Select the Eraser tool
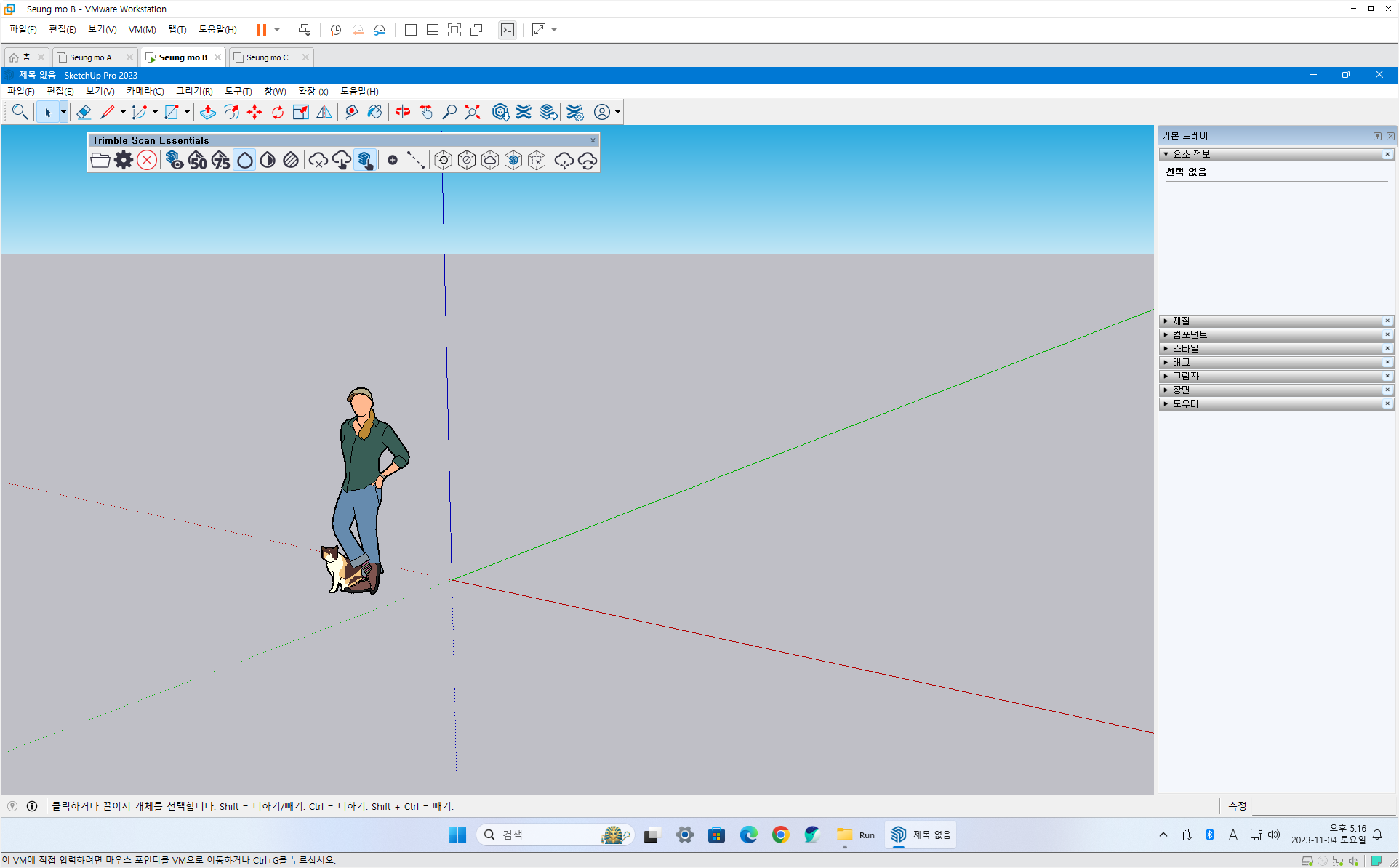Viewport: 1399px width, 868px height. (x=84, y=112)
